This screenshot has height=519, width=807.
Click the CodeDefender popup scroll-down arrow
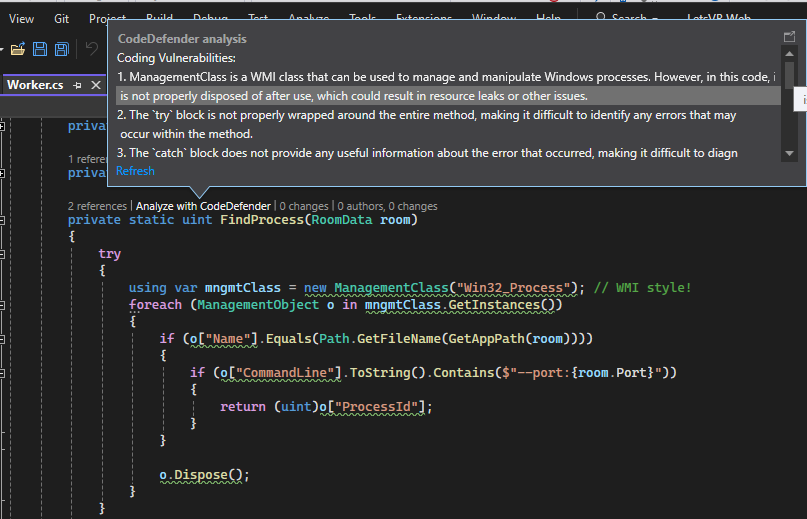(x=789, y=153)
